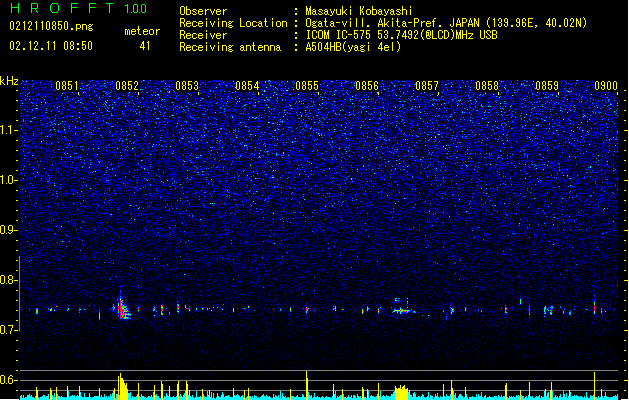Click the 0900 time marker
Image resolution: width=629 pixels, height=400 pixels.
pos(606,86)
